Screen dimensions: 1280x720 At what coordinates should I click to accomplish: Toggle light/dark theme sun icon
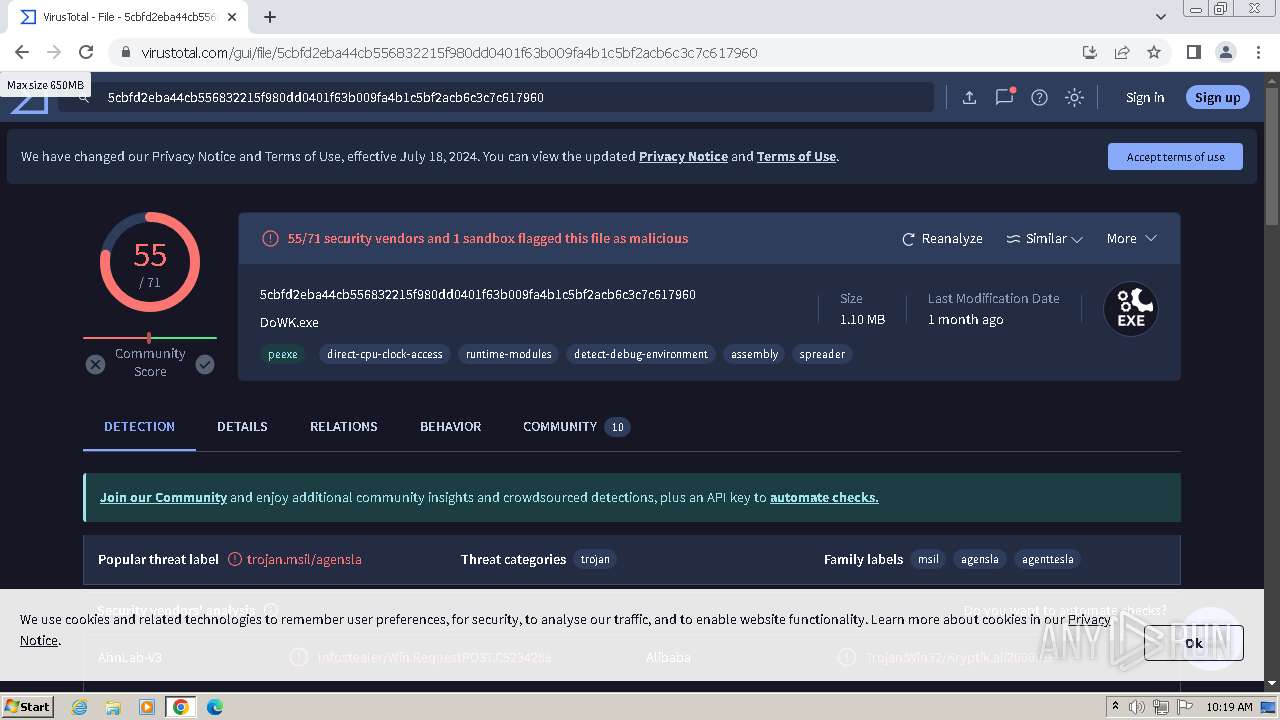[x=1074, y=97]
